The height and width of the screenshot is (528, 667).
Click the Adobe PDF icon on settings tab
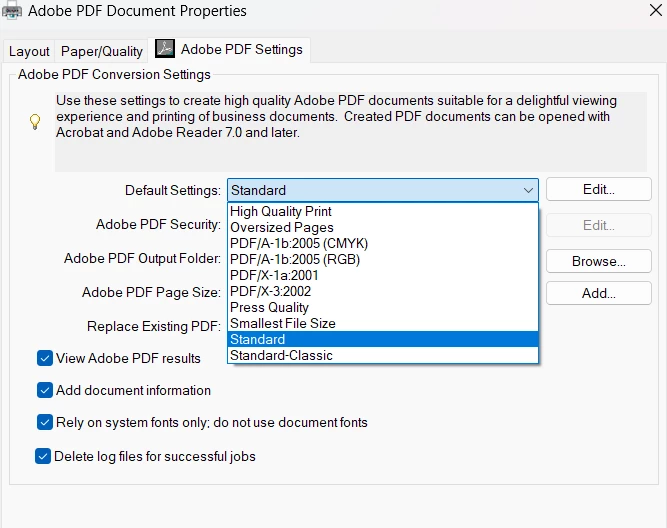[165, 49]
